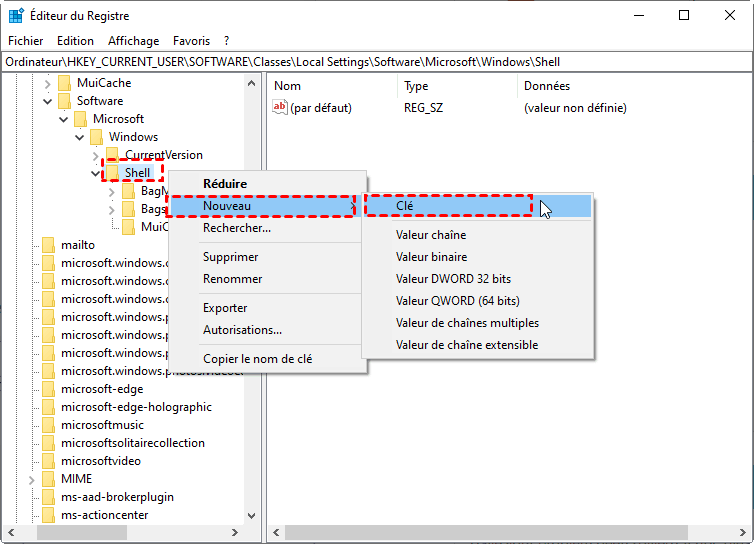
Task: Open the Nouveau submenu
Action: 267,206
